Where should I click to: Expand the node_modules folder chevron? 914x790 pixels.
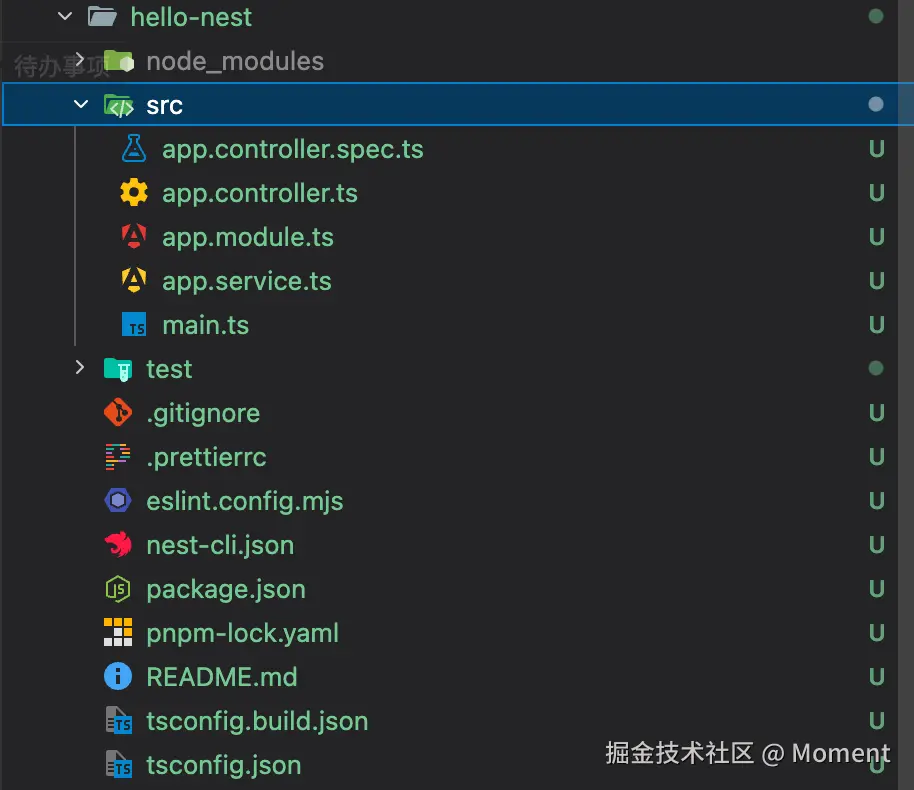click(x=81, y=61)
